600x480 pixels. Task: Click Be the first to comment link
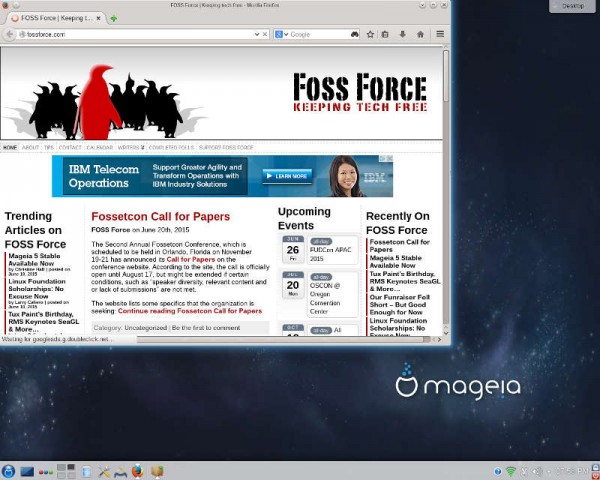point(206,328)
